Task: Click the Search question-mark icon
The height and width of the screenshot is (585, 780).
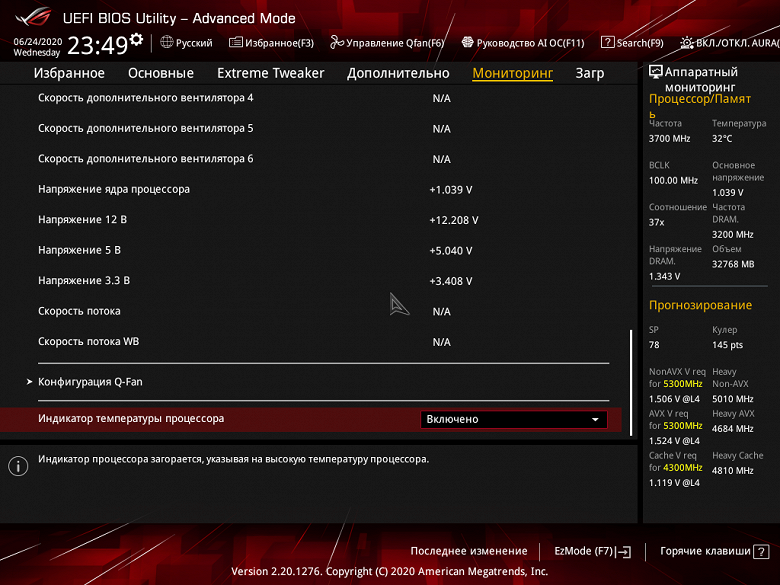Action: click(x=607, y=42)
